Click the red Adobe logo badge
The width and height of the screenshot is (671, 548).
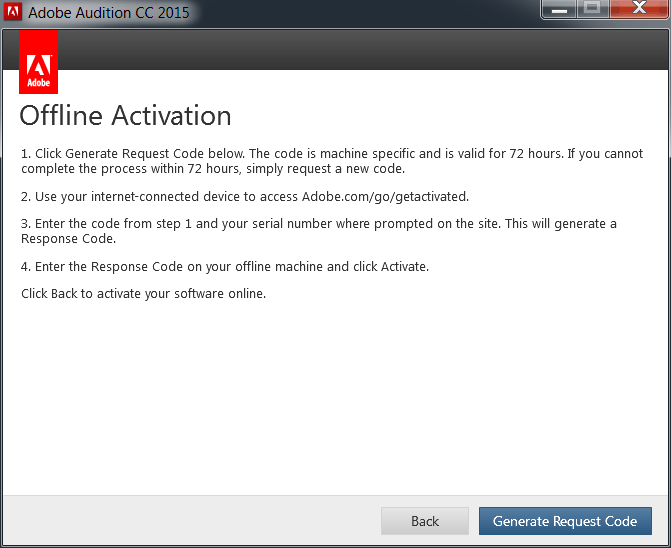coord(39,62)
